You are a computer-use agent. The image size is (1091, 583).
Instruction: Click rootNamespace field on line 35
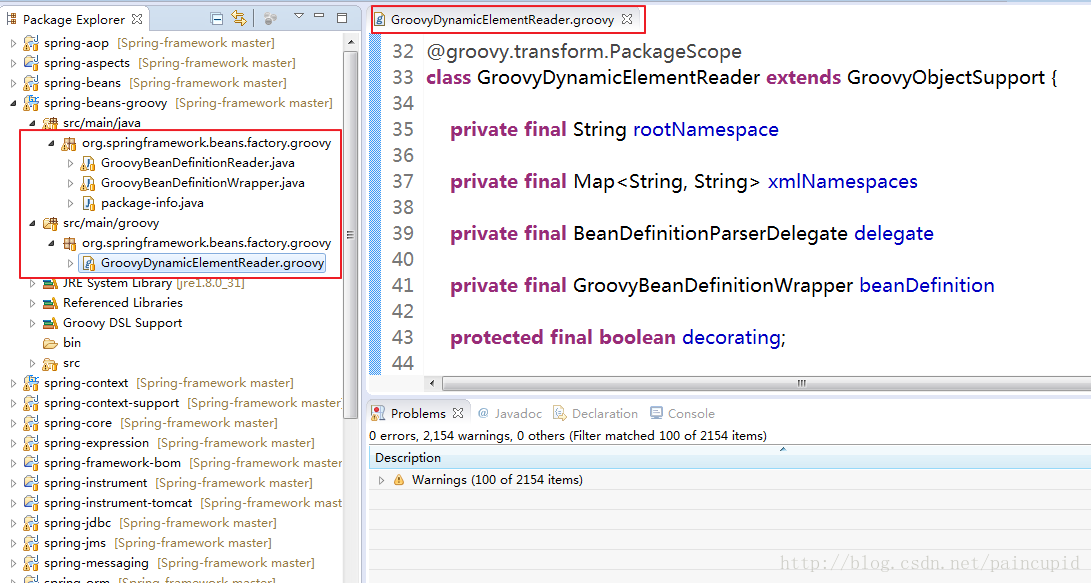point(706,130)
